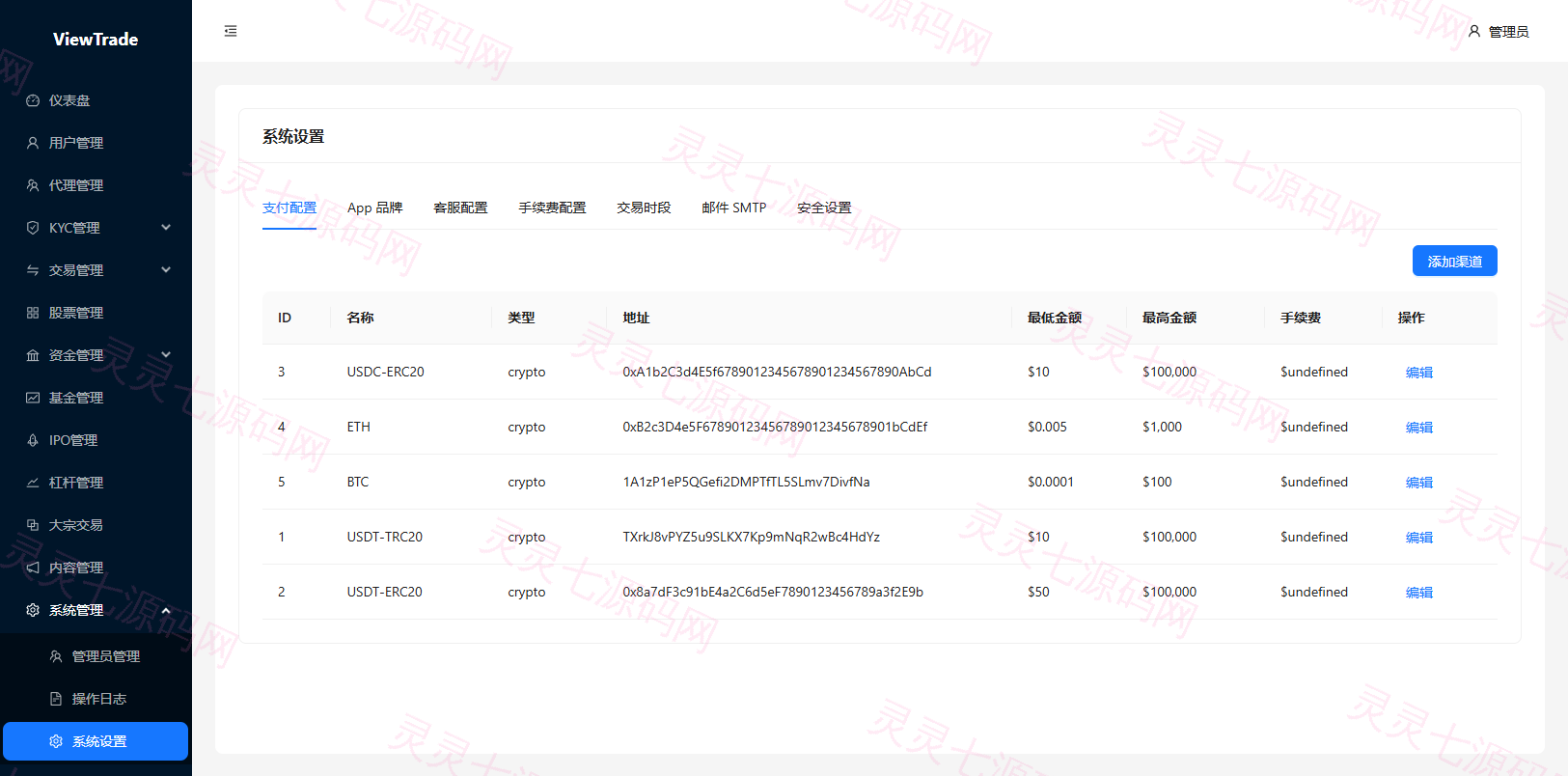Click the 大宗交易 icon
The image size is (1568, 776).
click(x=33, y=525)
